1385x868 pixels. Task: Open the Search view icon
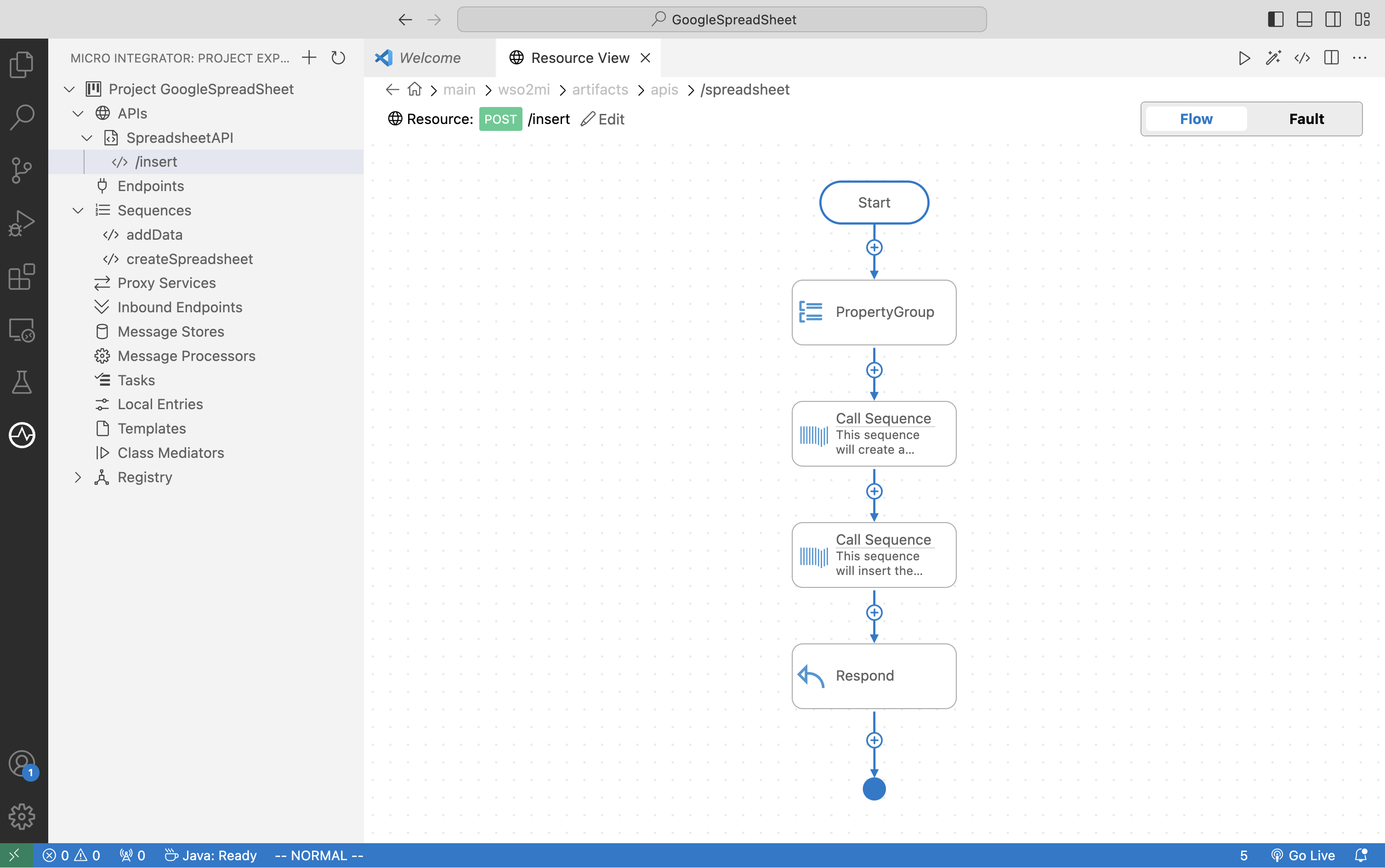coord(22,117)
